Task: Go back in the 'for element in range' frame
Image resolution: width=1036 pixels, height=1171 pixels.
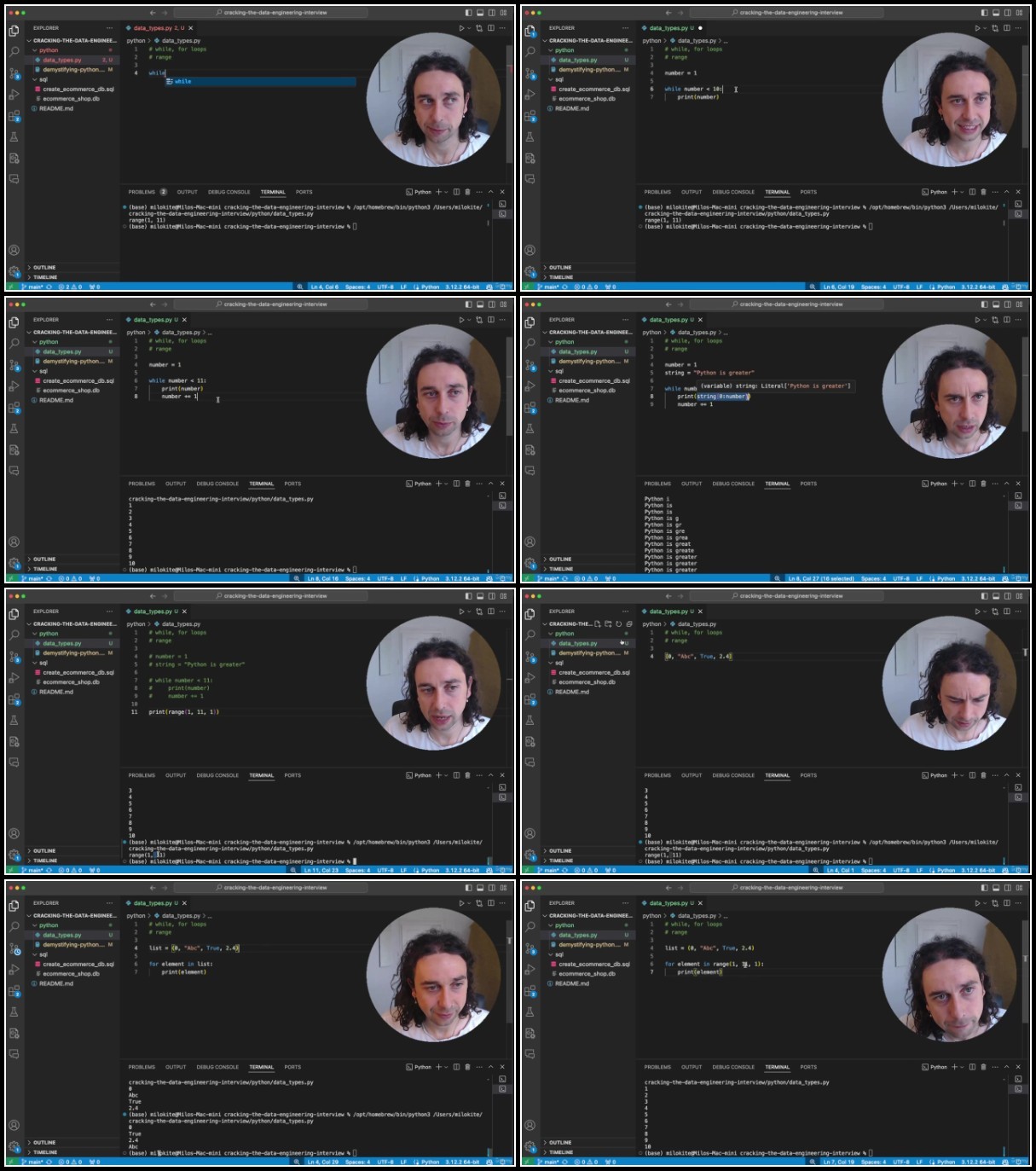Action: pos(668,888)
